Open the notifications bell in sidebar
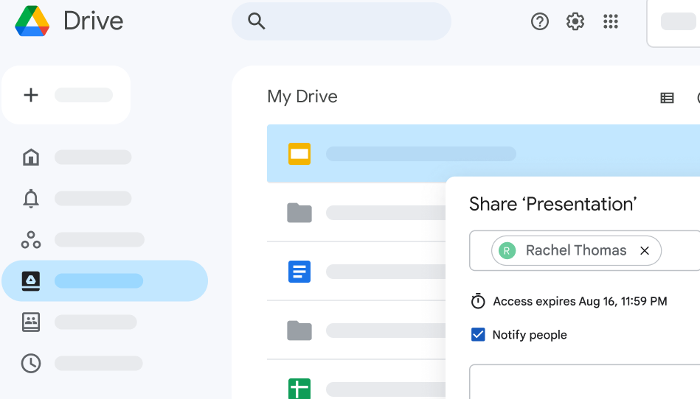700x399 pixels. 31,198
